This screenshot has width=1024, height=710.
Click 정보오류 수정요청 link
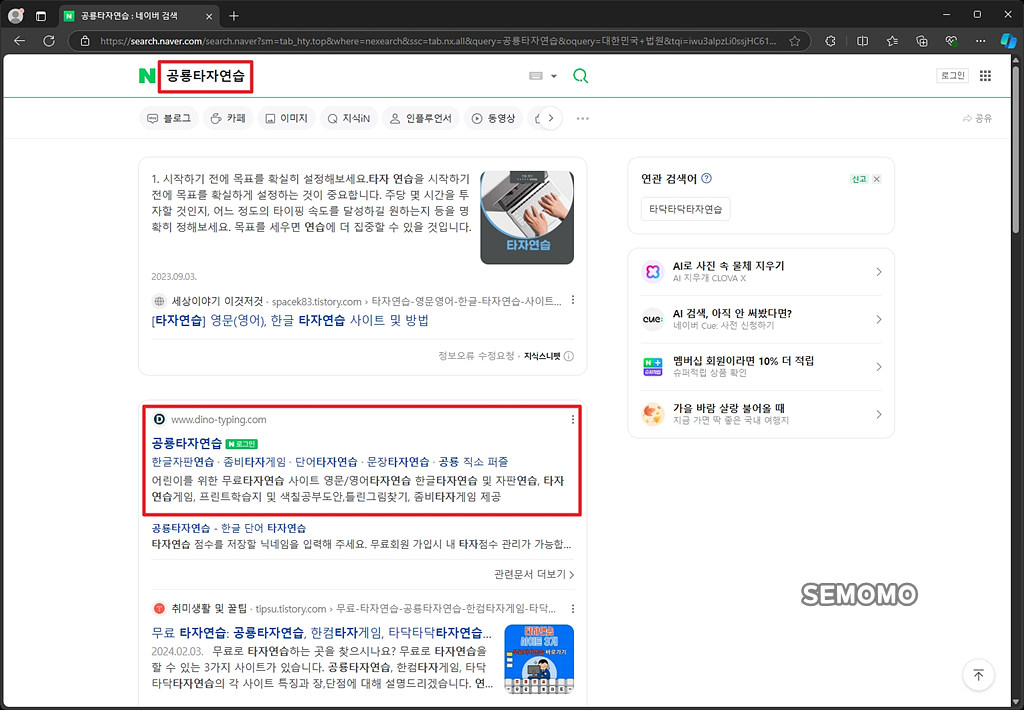point(476,356)
